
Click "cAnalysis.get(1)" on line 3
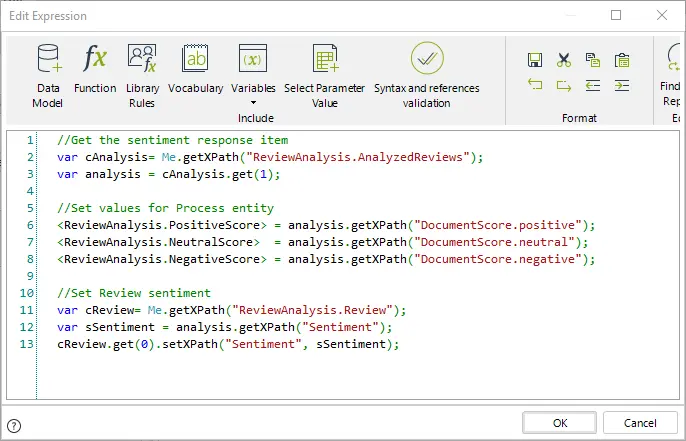(217, 174)
